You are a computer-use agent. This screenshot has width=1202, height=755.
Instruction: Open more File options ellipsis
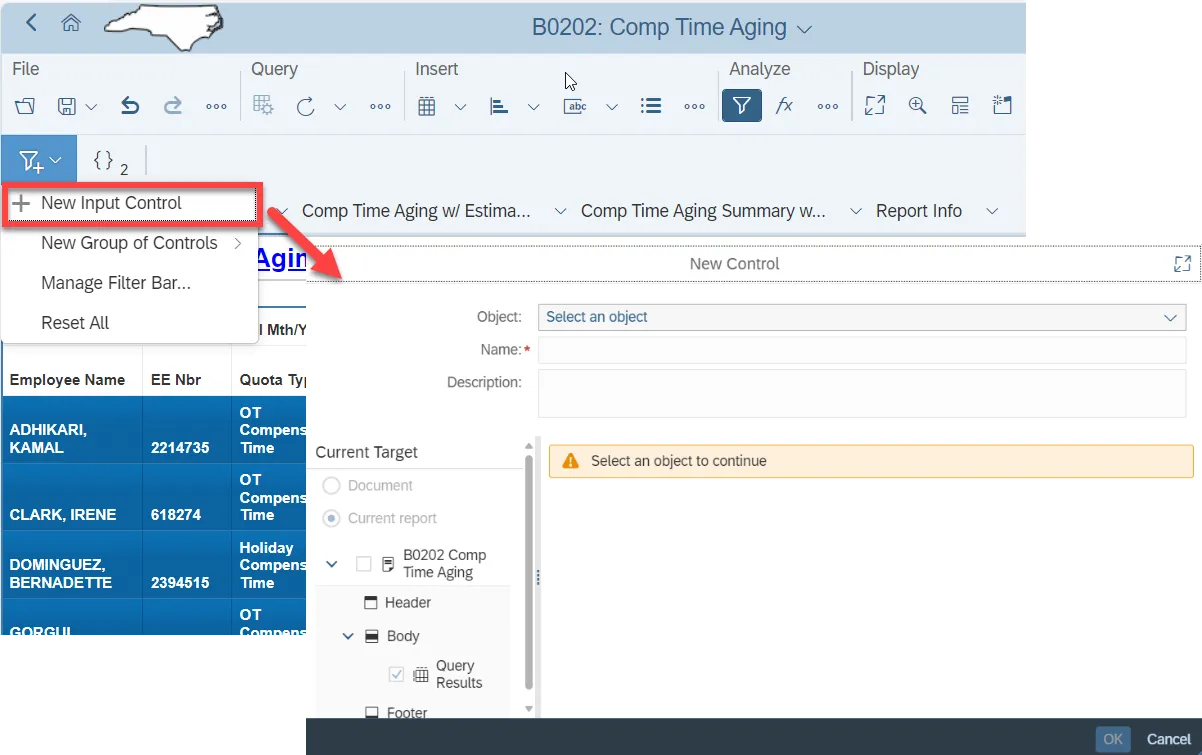click(216, 106)
